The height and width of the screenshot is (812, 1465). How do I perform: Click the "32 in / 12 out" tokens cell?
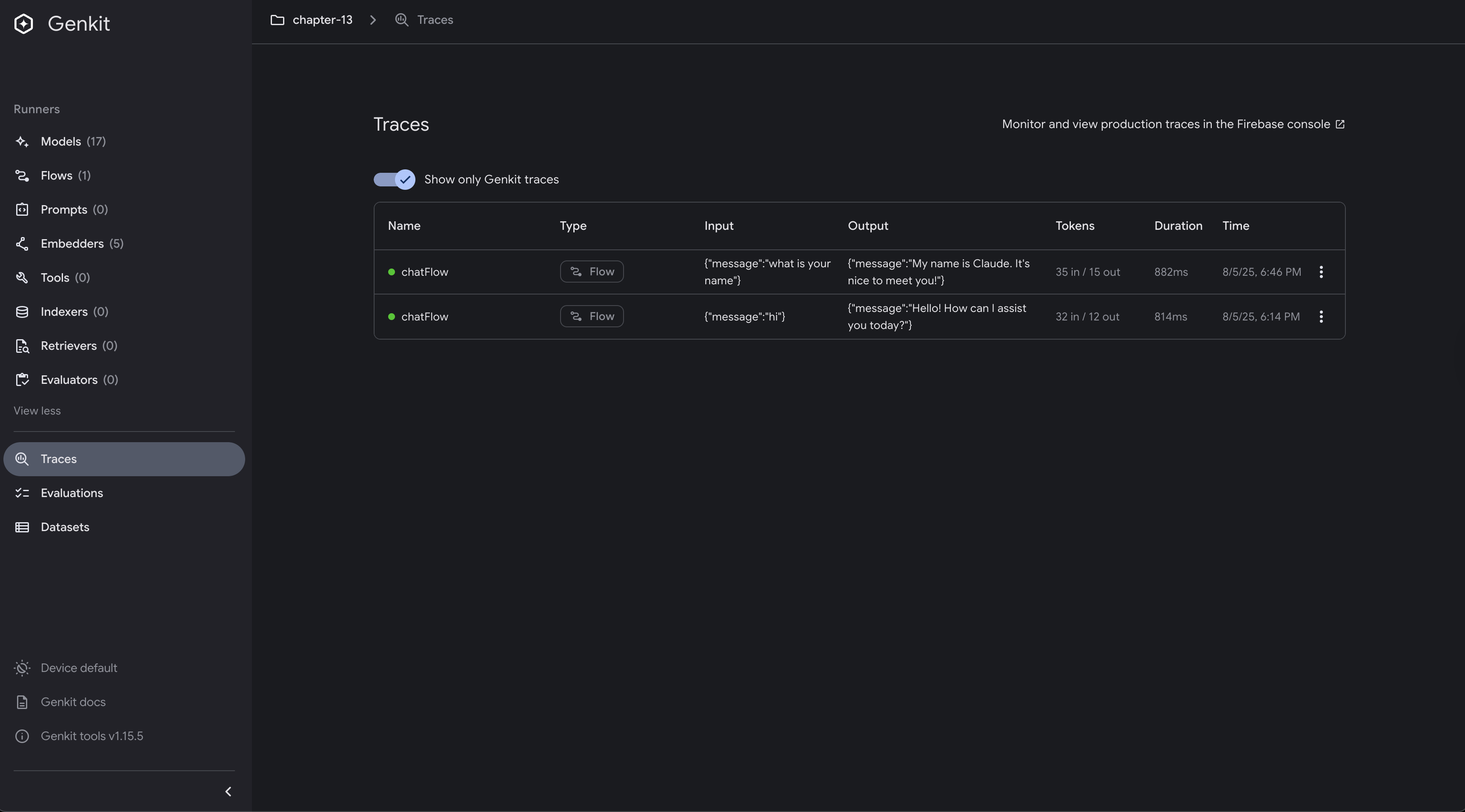click(1087, 317)
